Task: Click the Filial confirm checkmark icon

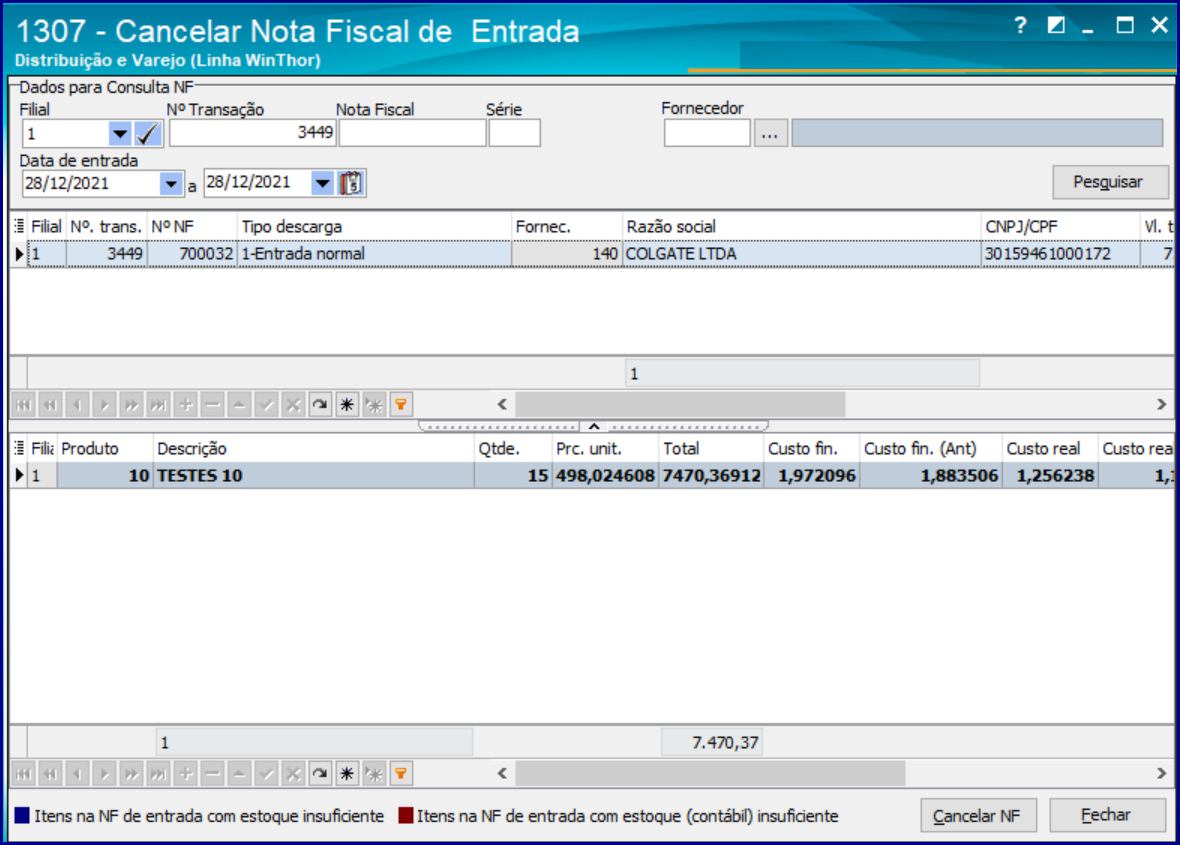Action: pyautogui.click(x=148, y=135)
